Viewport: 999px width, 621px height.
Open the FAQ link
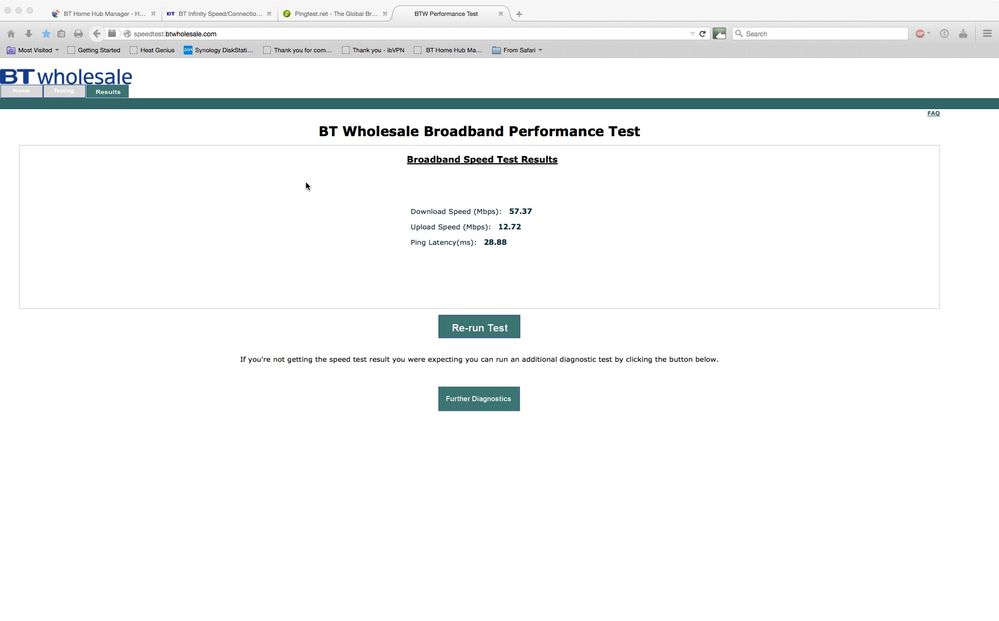pos(933,113)
